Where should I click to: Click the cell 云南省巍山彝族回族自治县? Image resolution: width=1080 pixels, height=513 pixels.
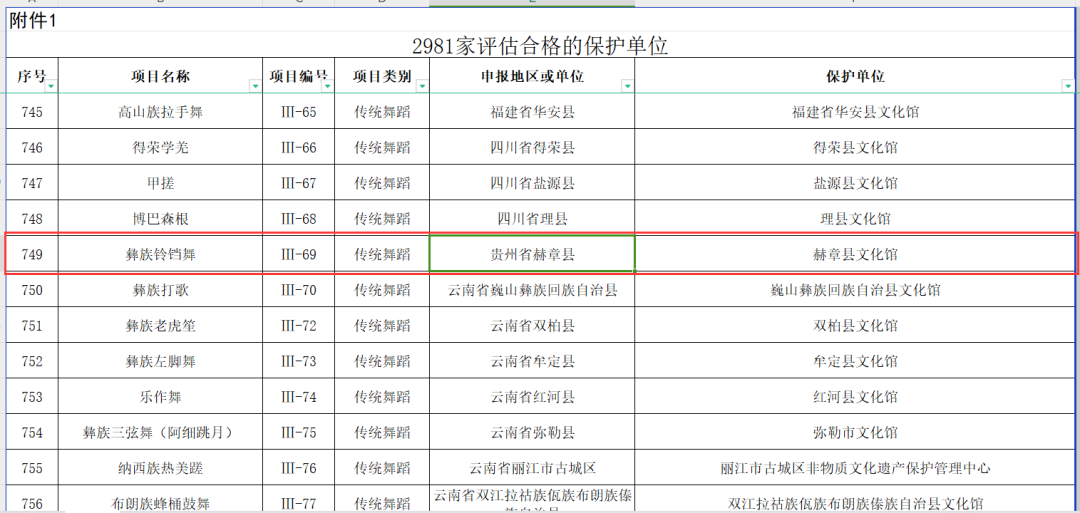[532, 291]
